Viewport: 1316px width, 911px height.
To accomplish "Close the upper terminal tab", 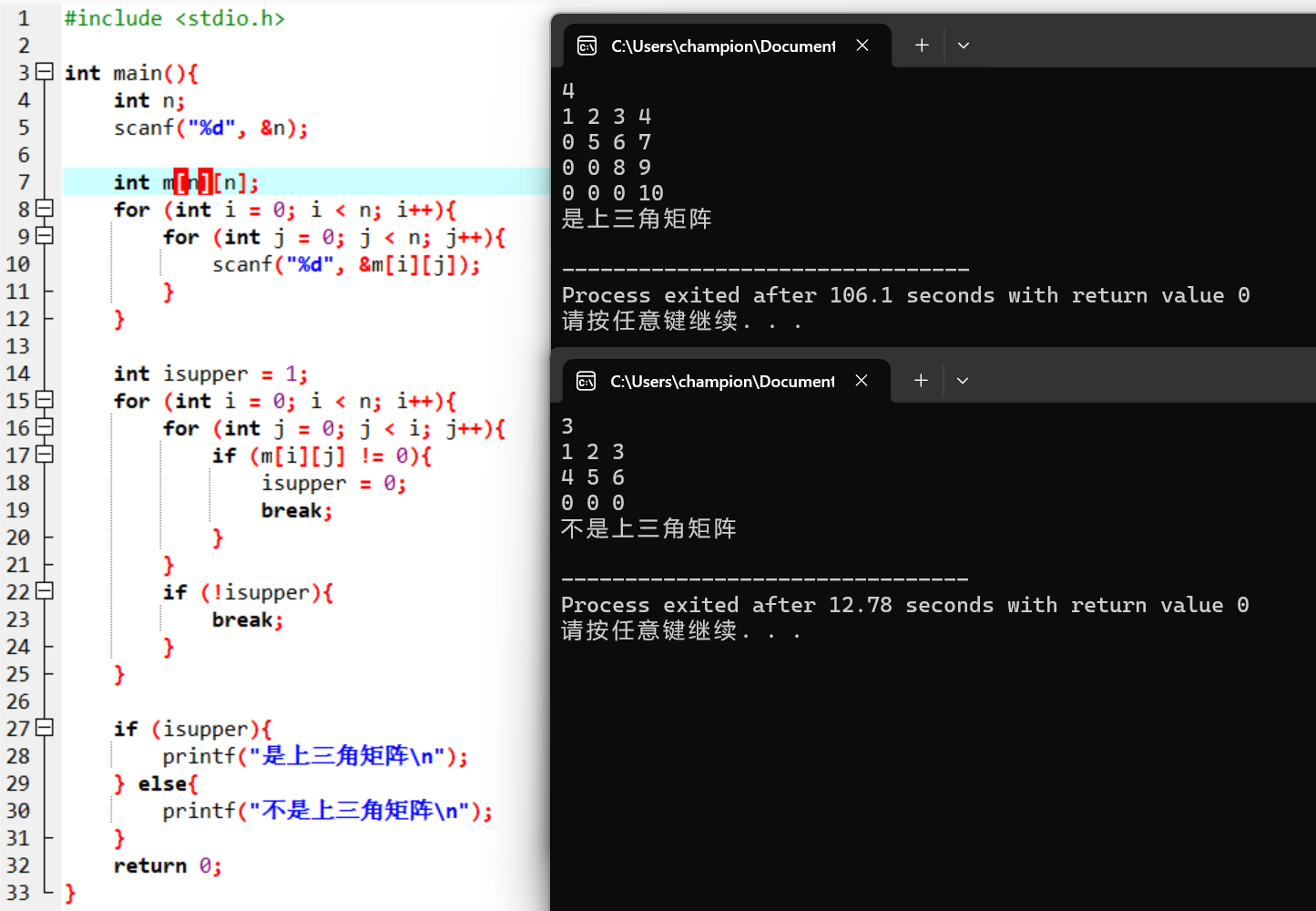I will click(x=862, y=46).
